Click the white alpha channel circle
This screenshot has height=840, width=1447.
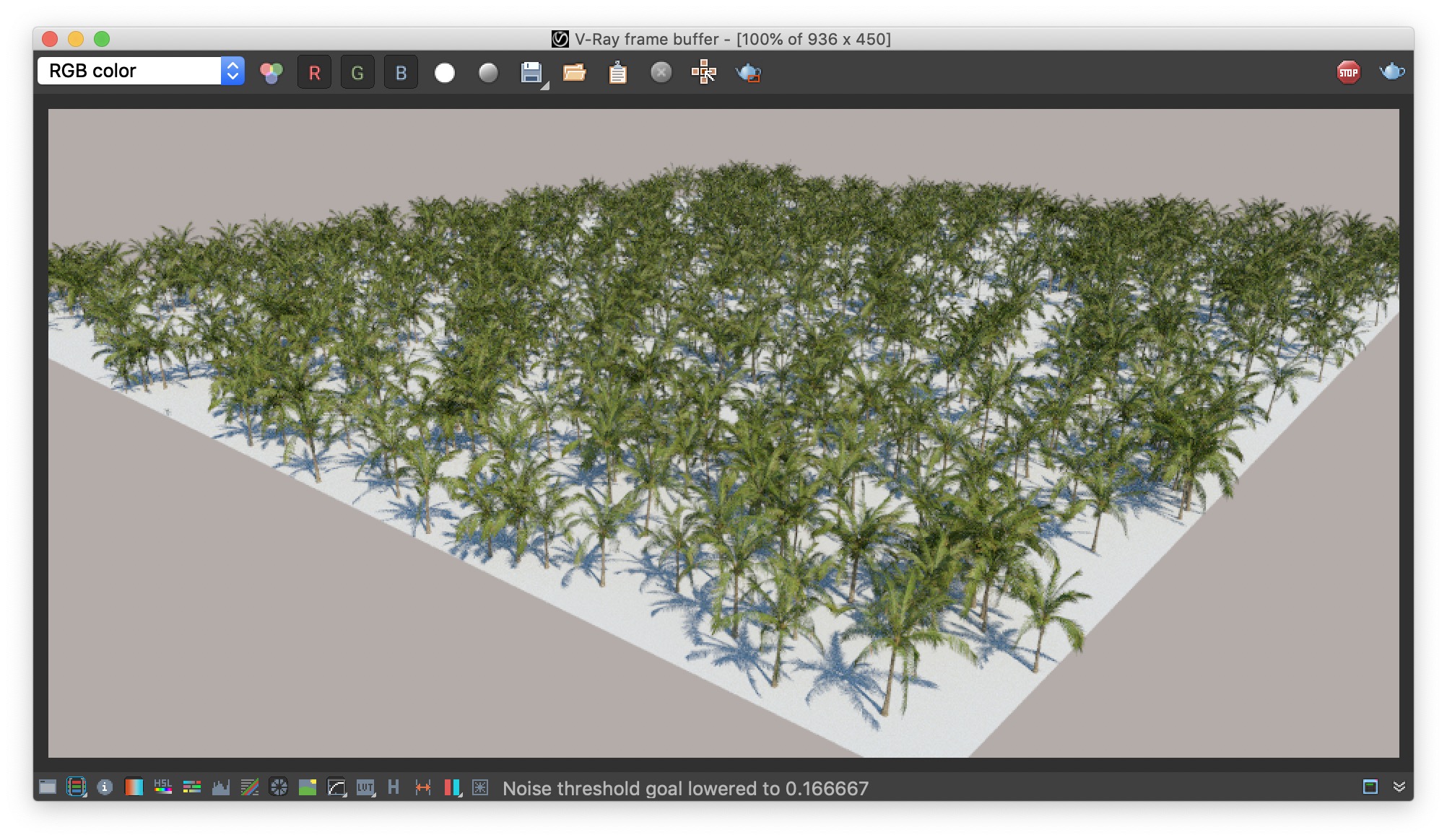445,73
